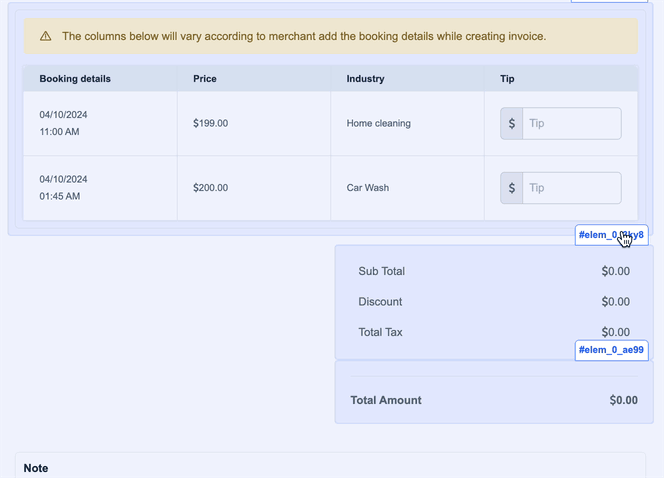664x478 pixels.
Task: Focus the Tip input for Car Wash
Action: [571, 188]
